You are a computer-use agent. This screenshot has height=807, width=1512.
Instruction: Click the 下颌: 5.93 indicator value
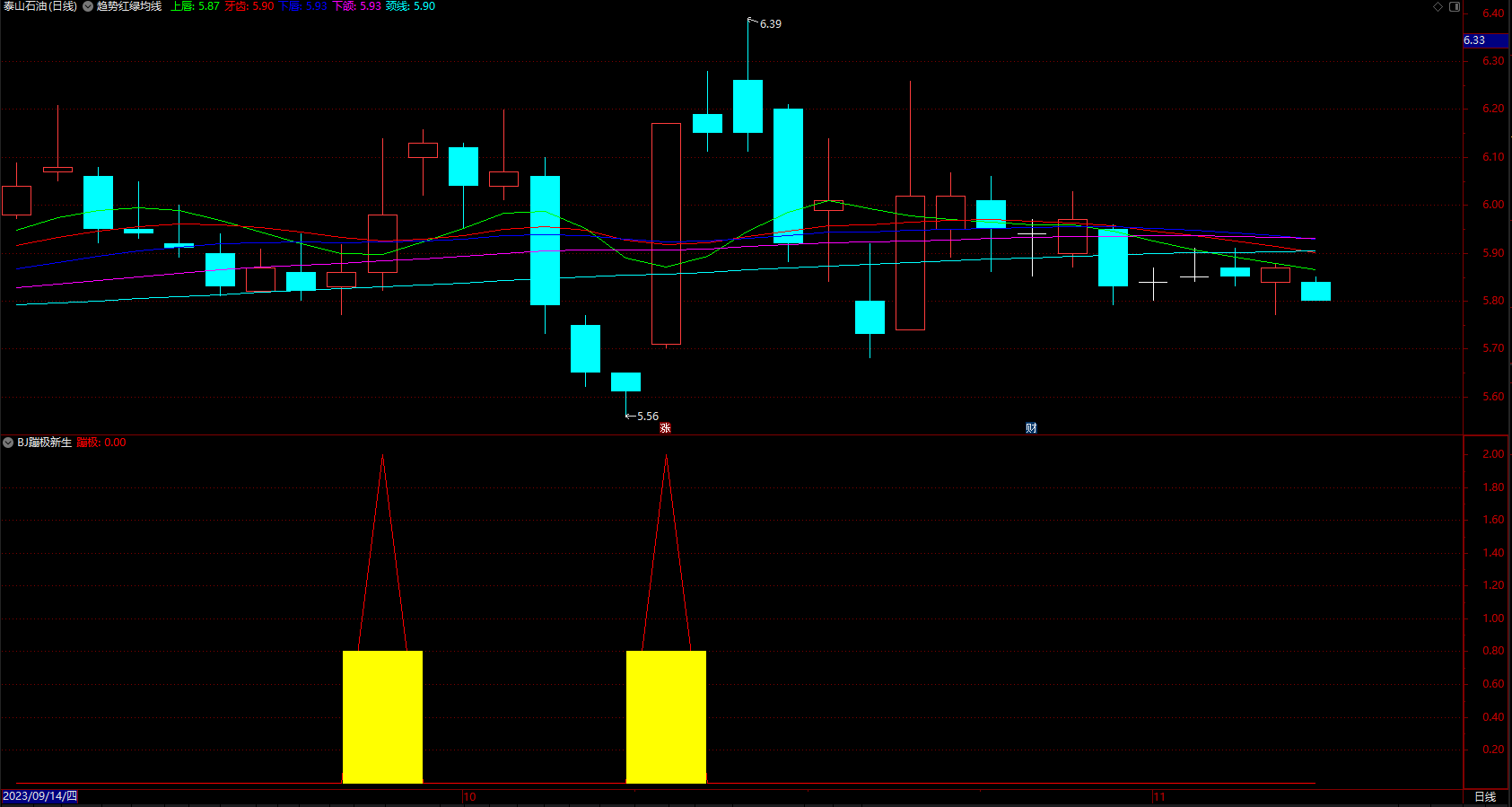[x=357, y=6]
